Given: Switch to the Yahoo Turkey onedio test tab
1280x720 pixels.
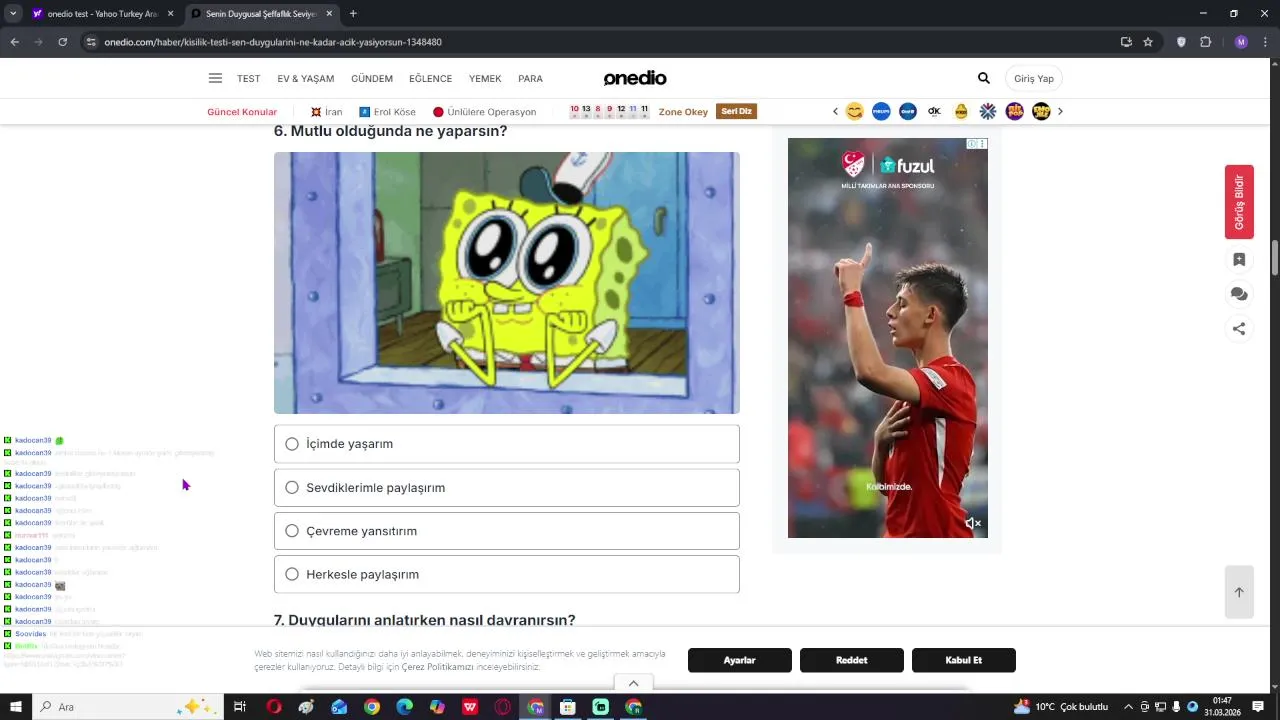Looking at the screenshot, I should pos(102,14).
